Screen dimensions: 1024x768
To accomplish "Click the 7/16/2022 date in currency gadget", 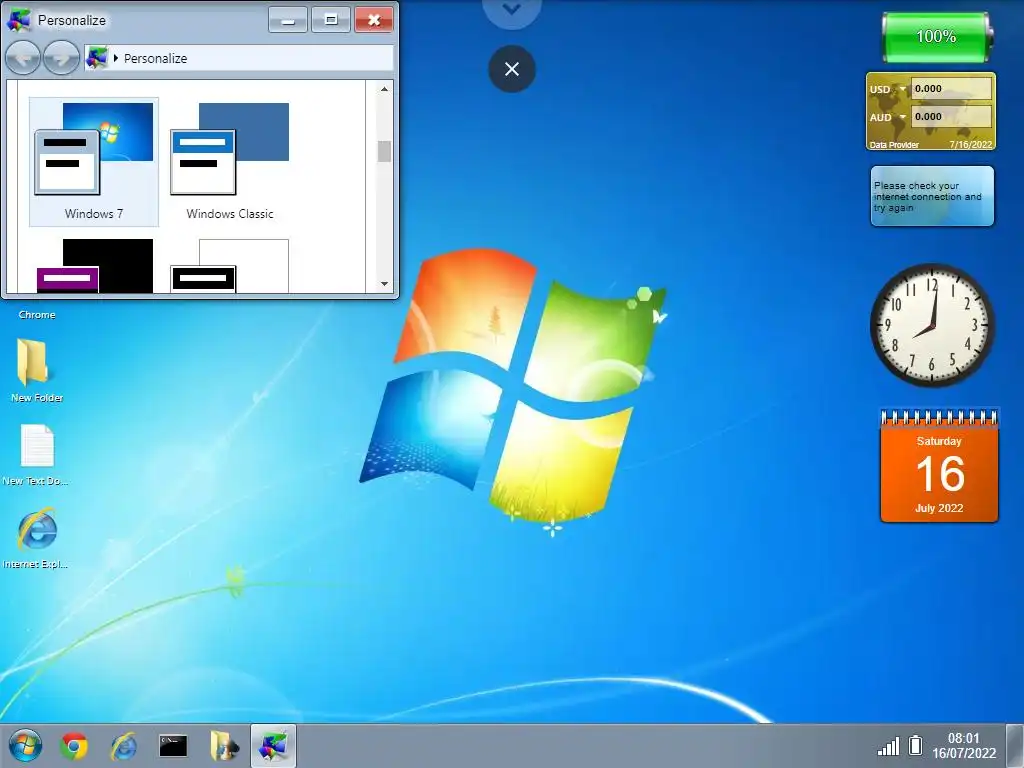I will pos(970,145).
